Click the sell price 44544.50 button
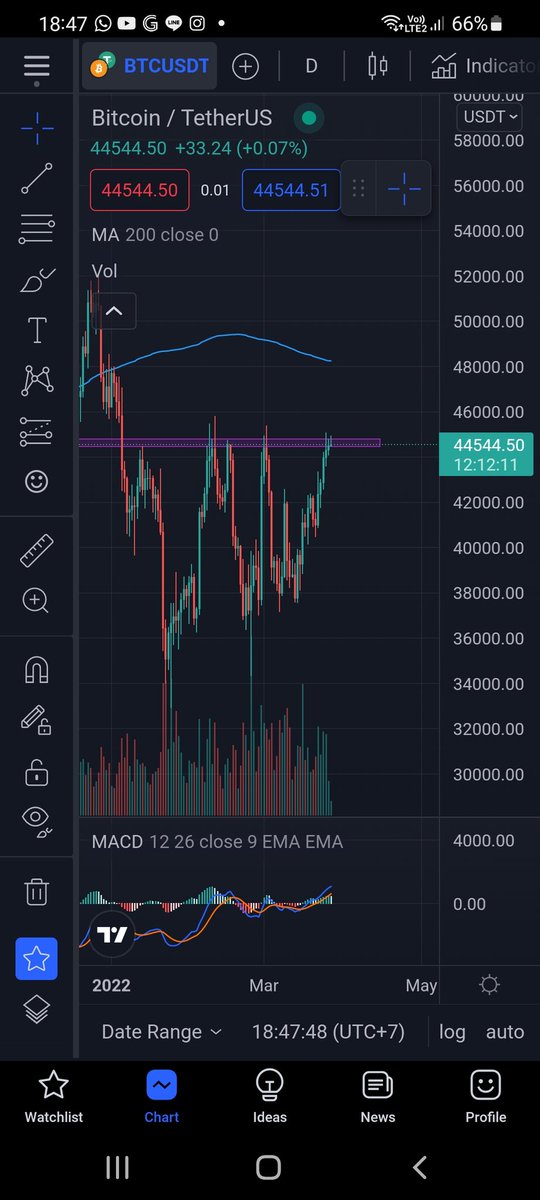This screenshot has width=540, height=1200. 140,190
